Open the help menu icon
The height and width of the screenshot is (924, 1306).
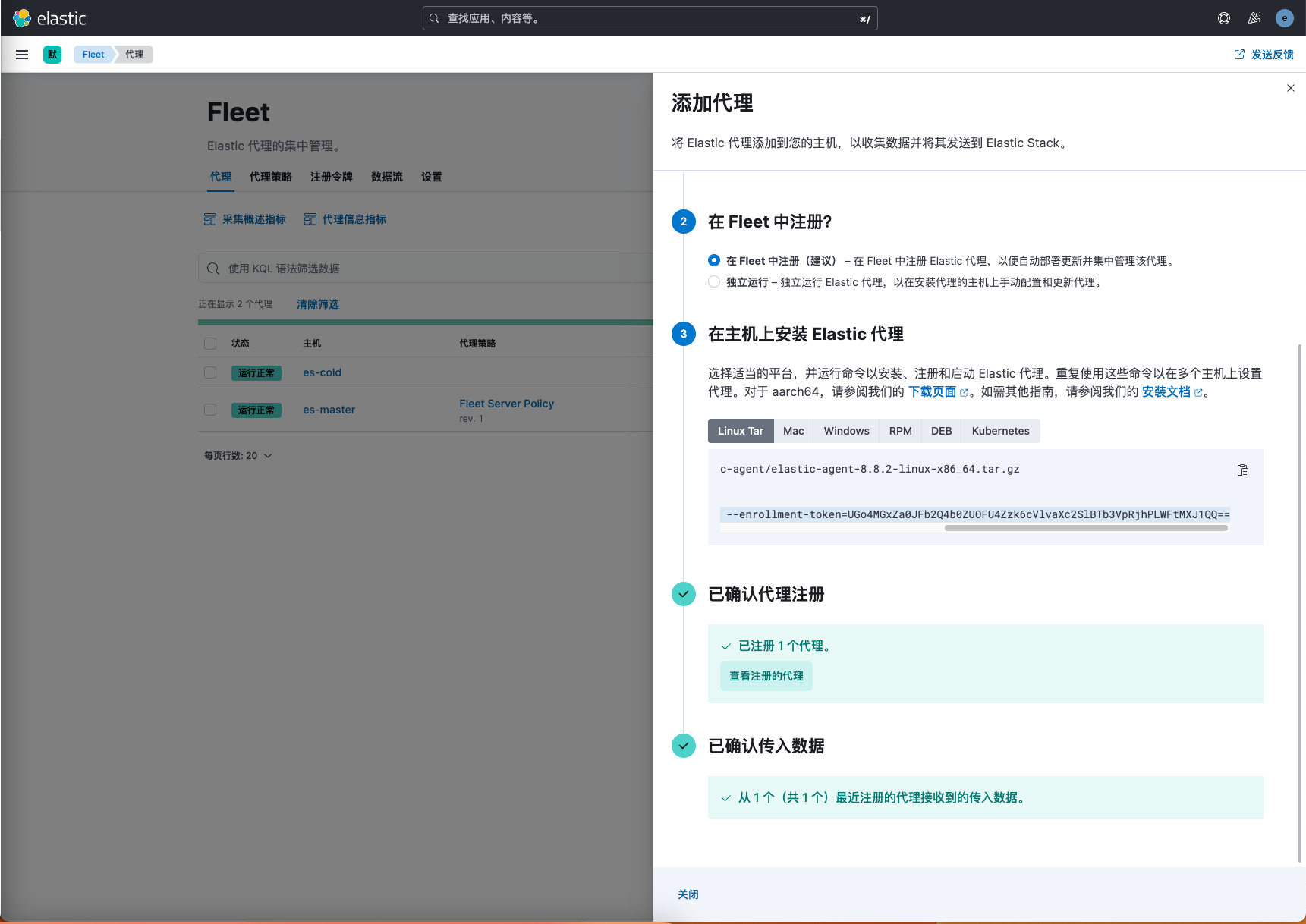pos(1224,18)
